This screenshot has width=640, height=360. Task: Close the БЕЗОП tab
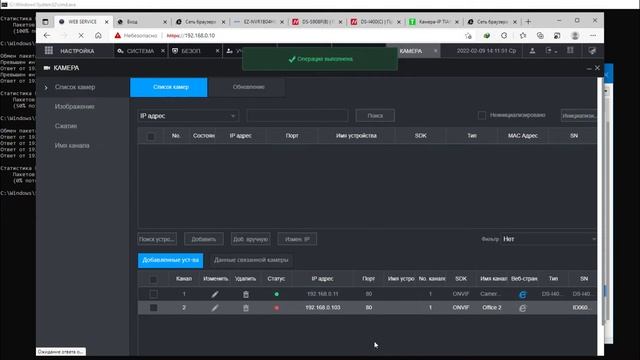coord(217,51)
